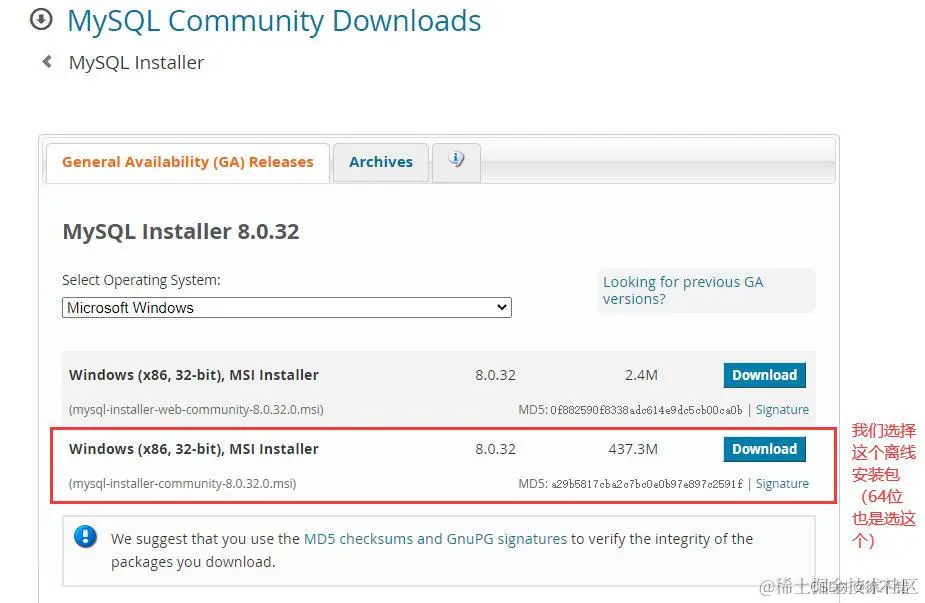925x603 pixels.
Task: Follow Looking for previous GA versions link
Action: click(683, 290)
